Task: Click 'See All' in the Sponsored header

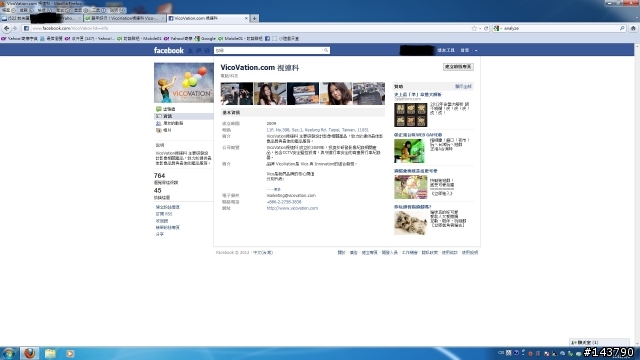Action: coord(463,87)
